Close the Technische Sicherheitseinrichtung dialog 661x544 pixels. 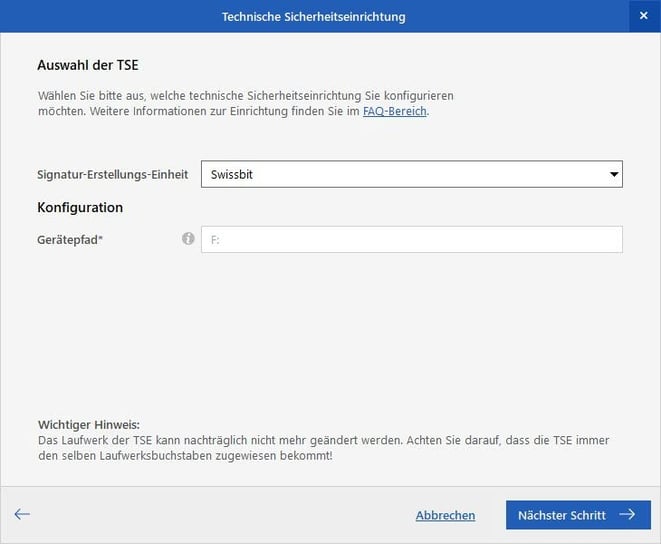click(x=643, y=17)
